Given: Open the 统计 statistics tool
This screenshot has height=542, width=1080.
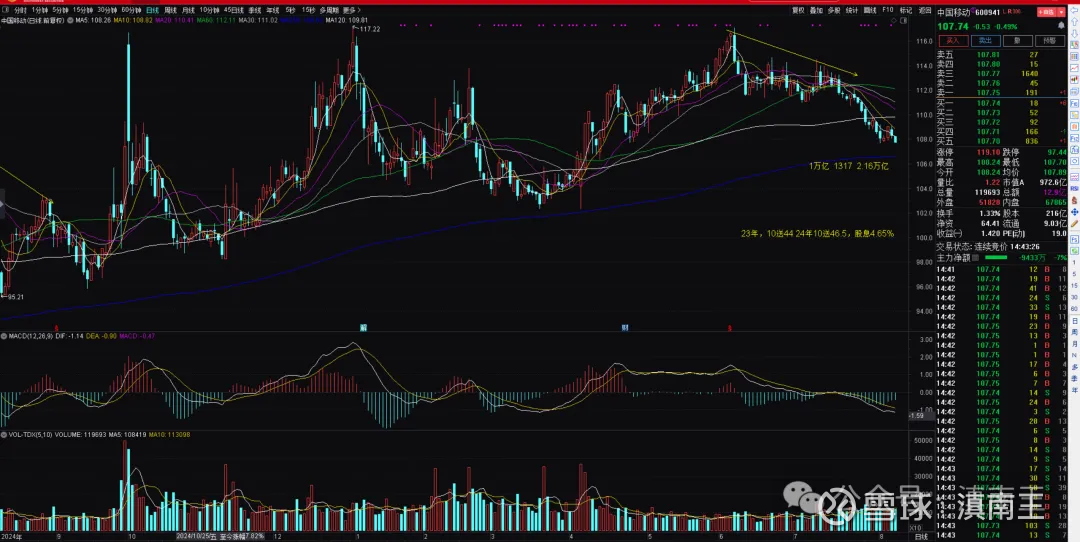Looking at the screenshot, I should pos(852,10).
